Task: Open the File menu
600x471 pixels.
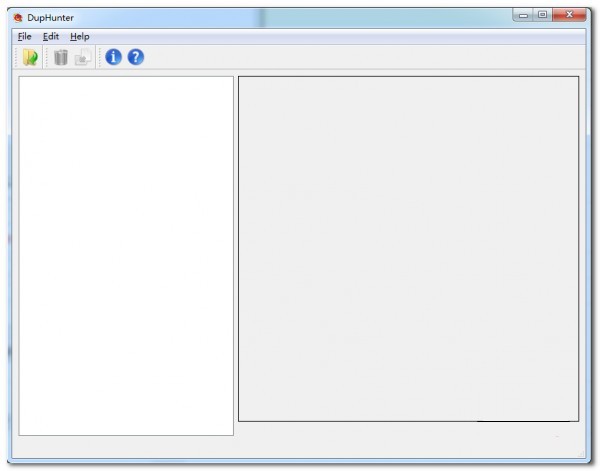Action: point(25,36)
